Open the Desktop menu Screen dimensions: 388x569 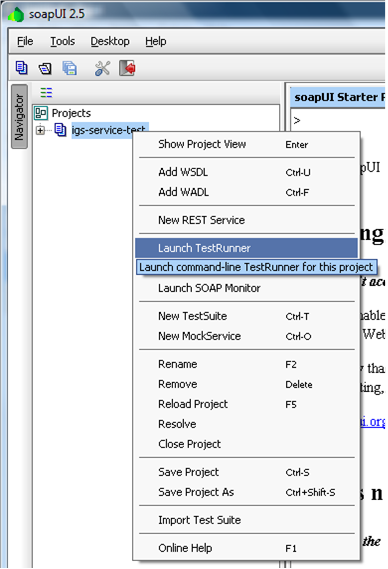[x=110, y=41]
